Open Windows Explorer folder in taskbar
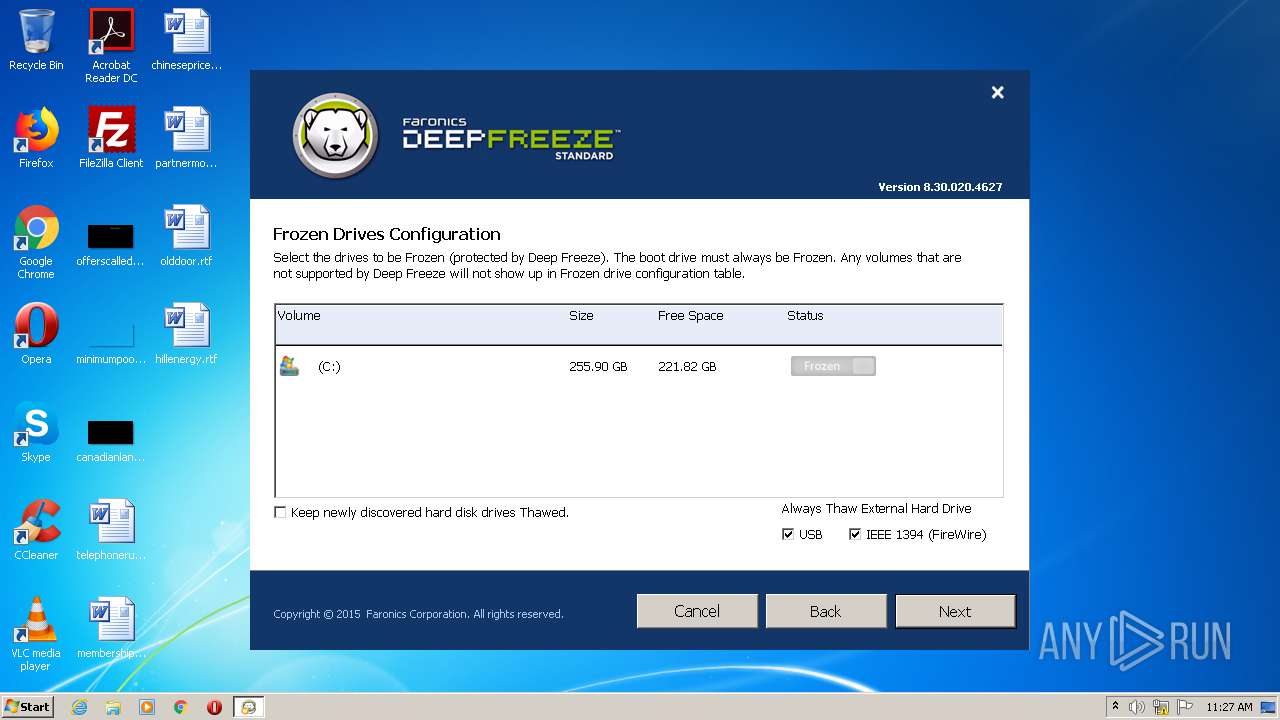Viewport: 1280px width, 720px height. (x=113, y=707)
